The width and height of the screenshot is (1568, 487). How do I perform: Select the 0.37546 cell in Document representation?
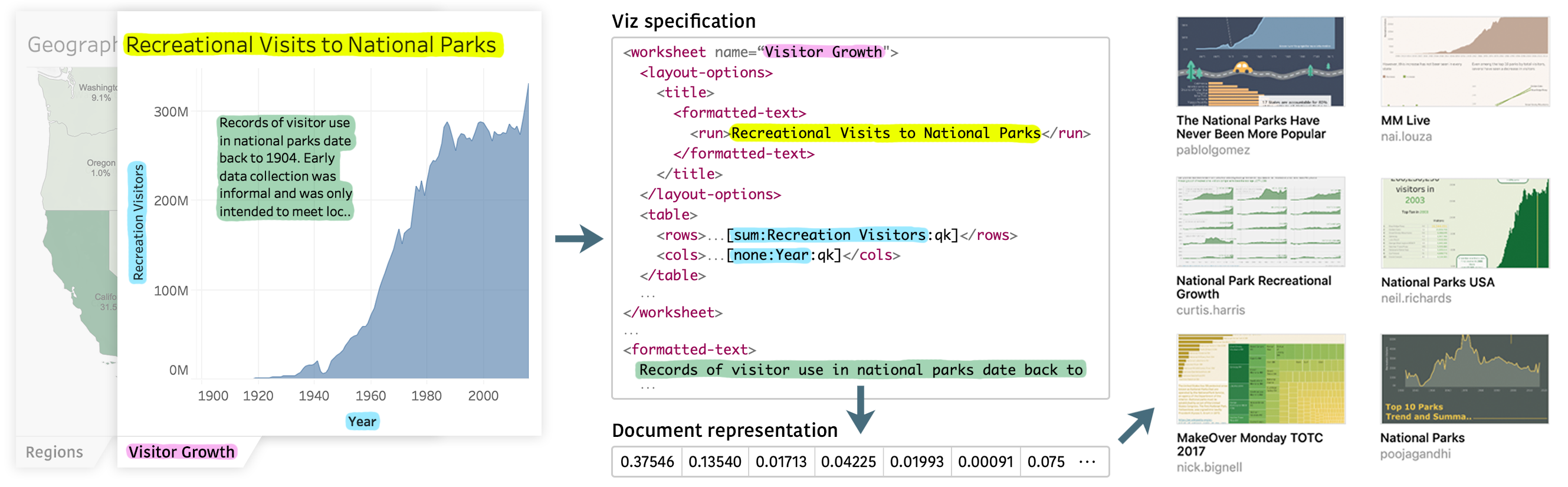point(647,462)
